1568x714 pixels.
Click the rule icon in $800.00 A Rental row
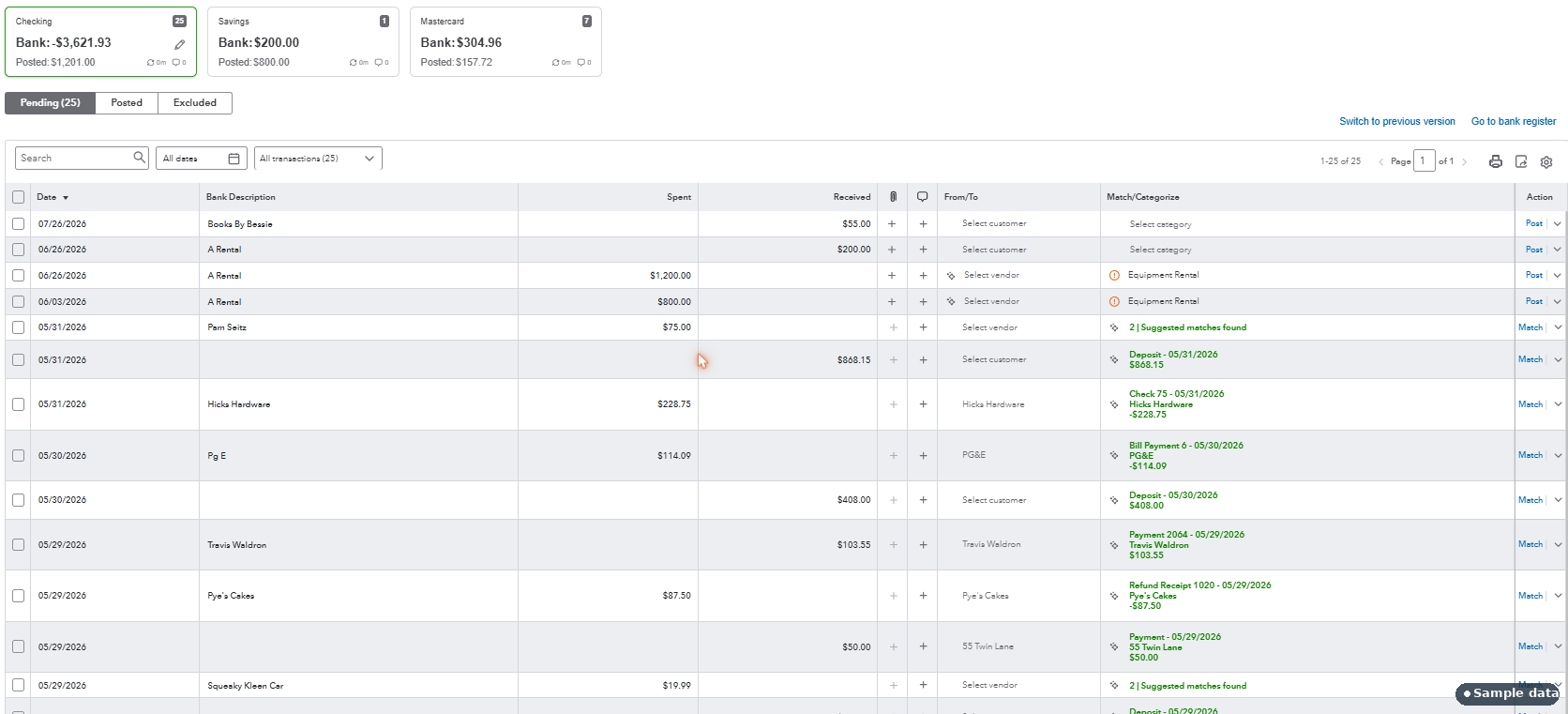tap(951, 301)
